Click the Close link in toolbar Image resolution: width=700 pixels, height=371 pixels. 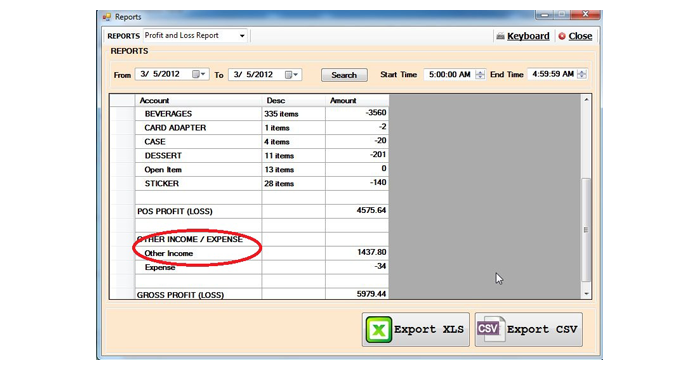[x=580, y=36]
